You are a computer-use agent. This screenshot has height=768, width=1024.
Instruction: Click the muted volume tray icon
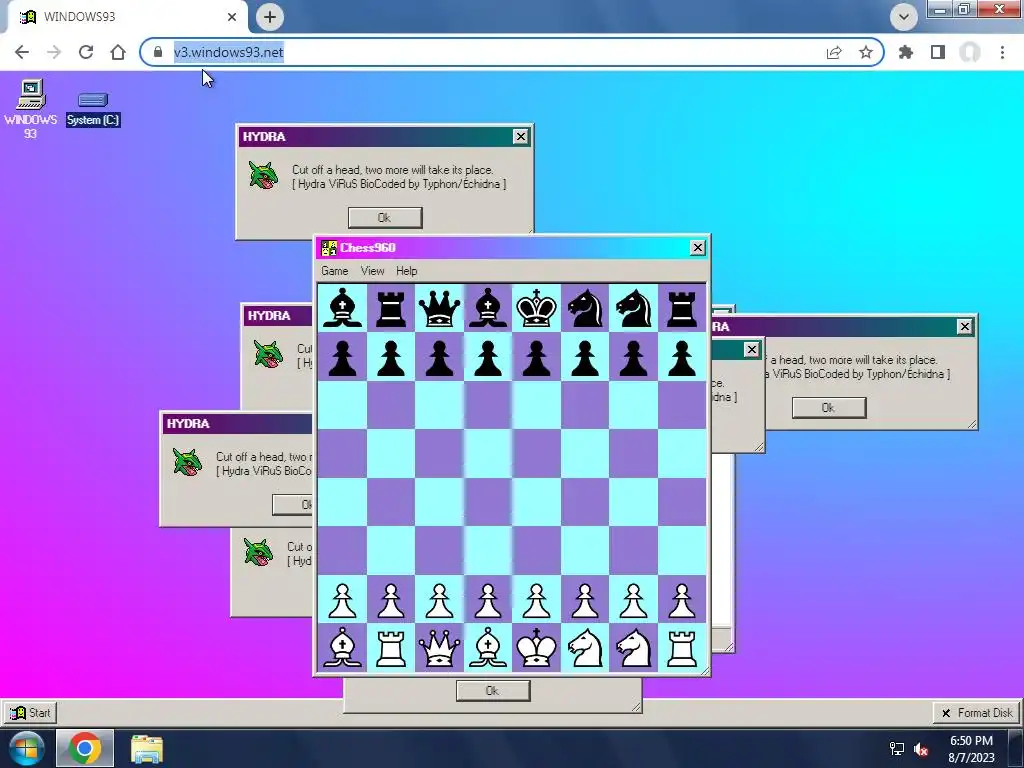921,749
